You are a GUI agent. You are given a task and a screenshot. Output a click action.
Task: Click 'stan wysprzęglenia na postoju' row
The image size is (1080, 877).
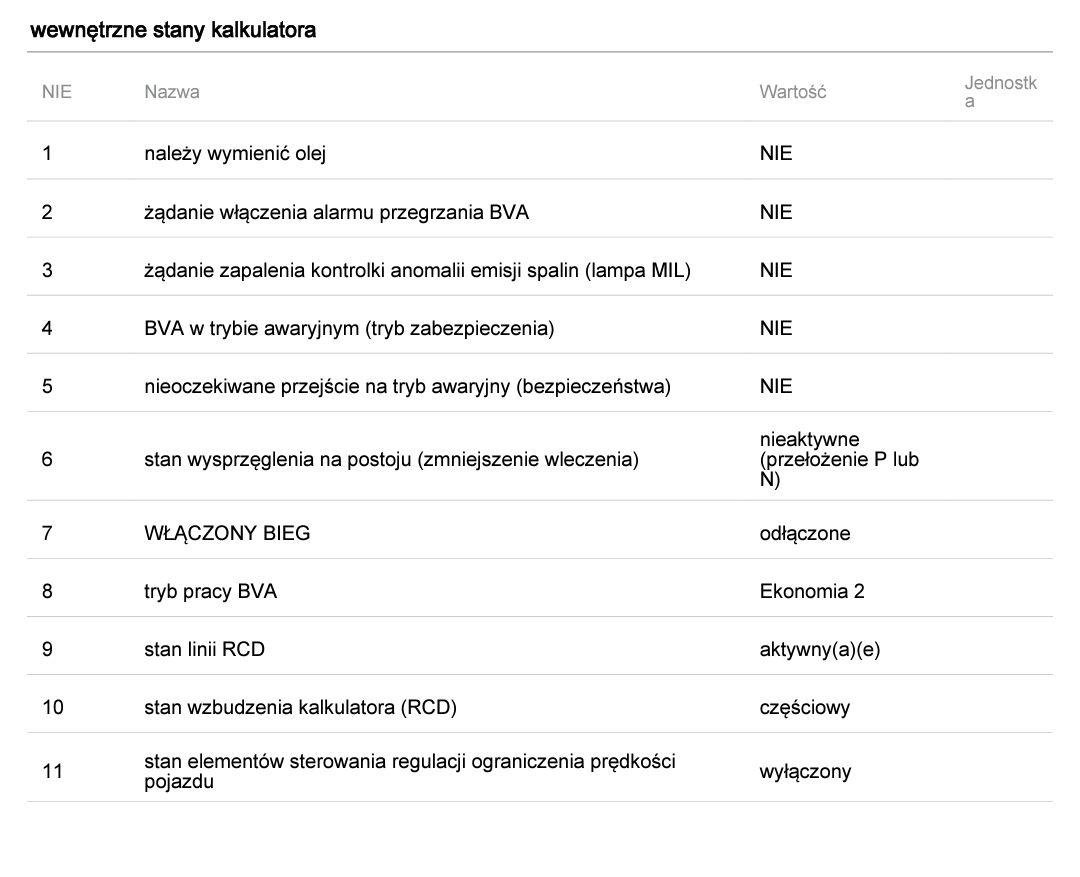tap(391, 460)
